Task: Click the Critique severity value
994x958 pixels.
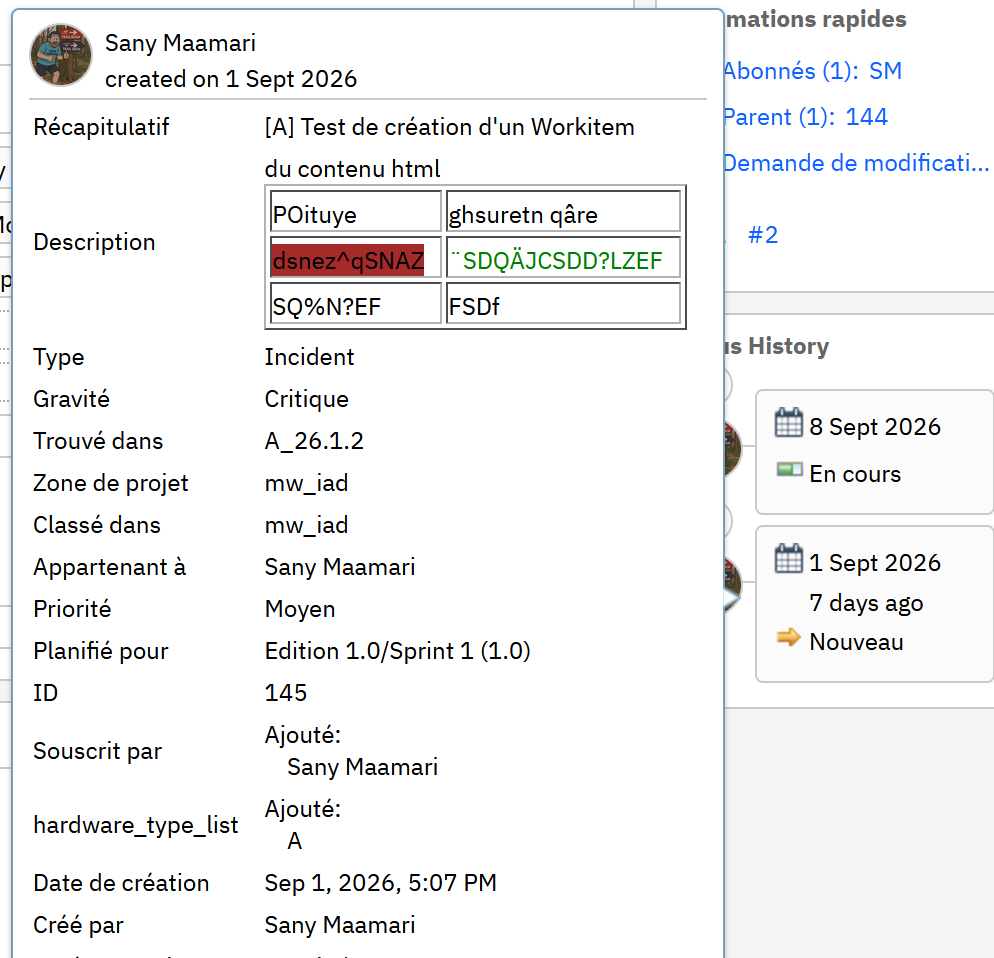Action: point(307,399)
